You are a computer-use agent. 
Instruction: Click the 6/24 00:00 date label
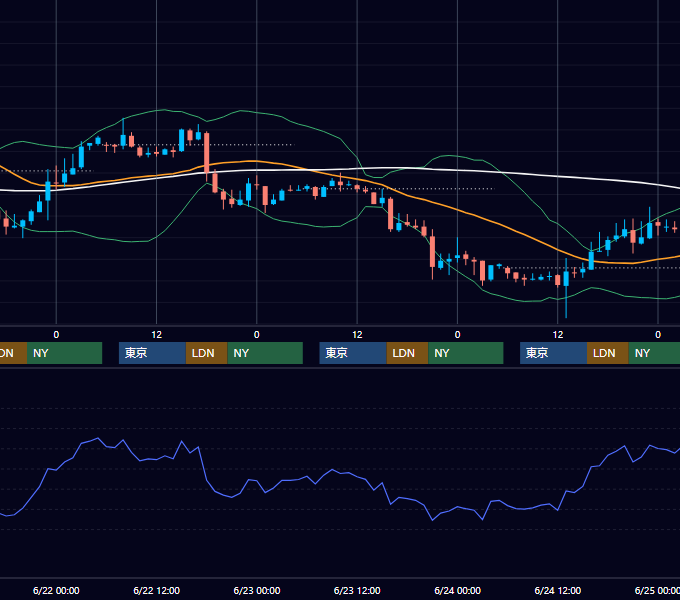click(458, 590)
